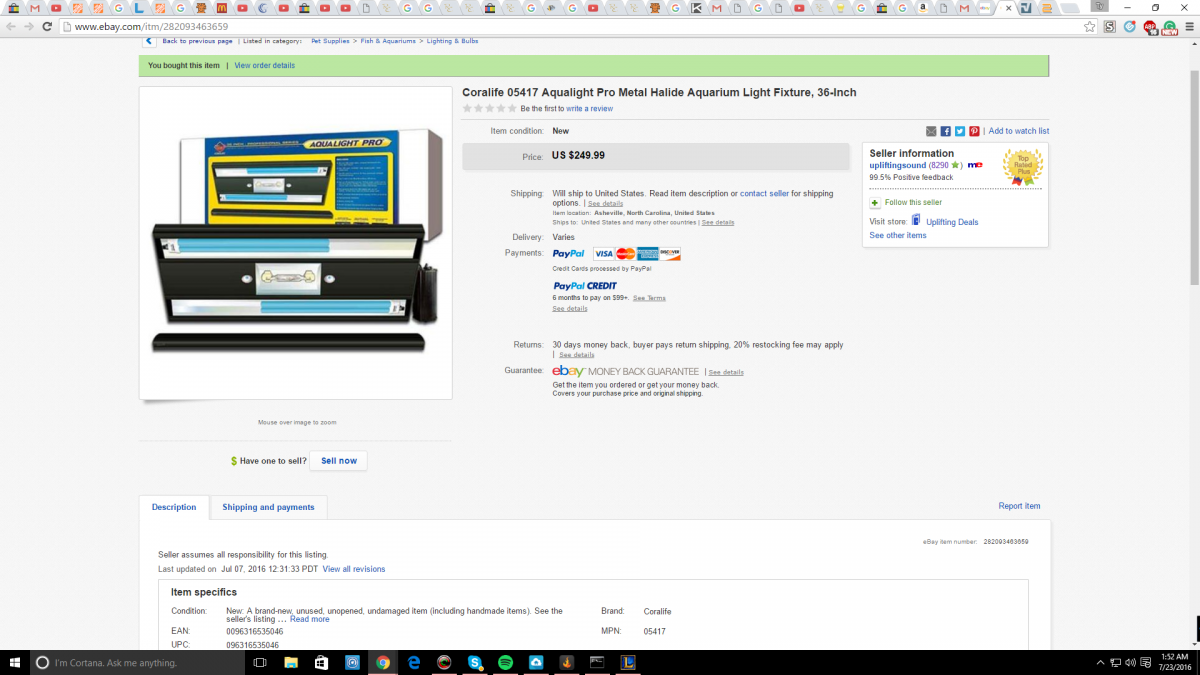Open 'write a review' link
Screen dimensions: 1200x675
tap(590, 109)
